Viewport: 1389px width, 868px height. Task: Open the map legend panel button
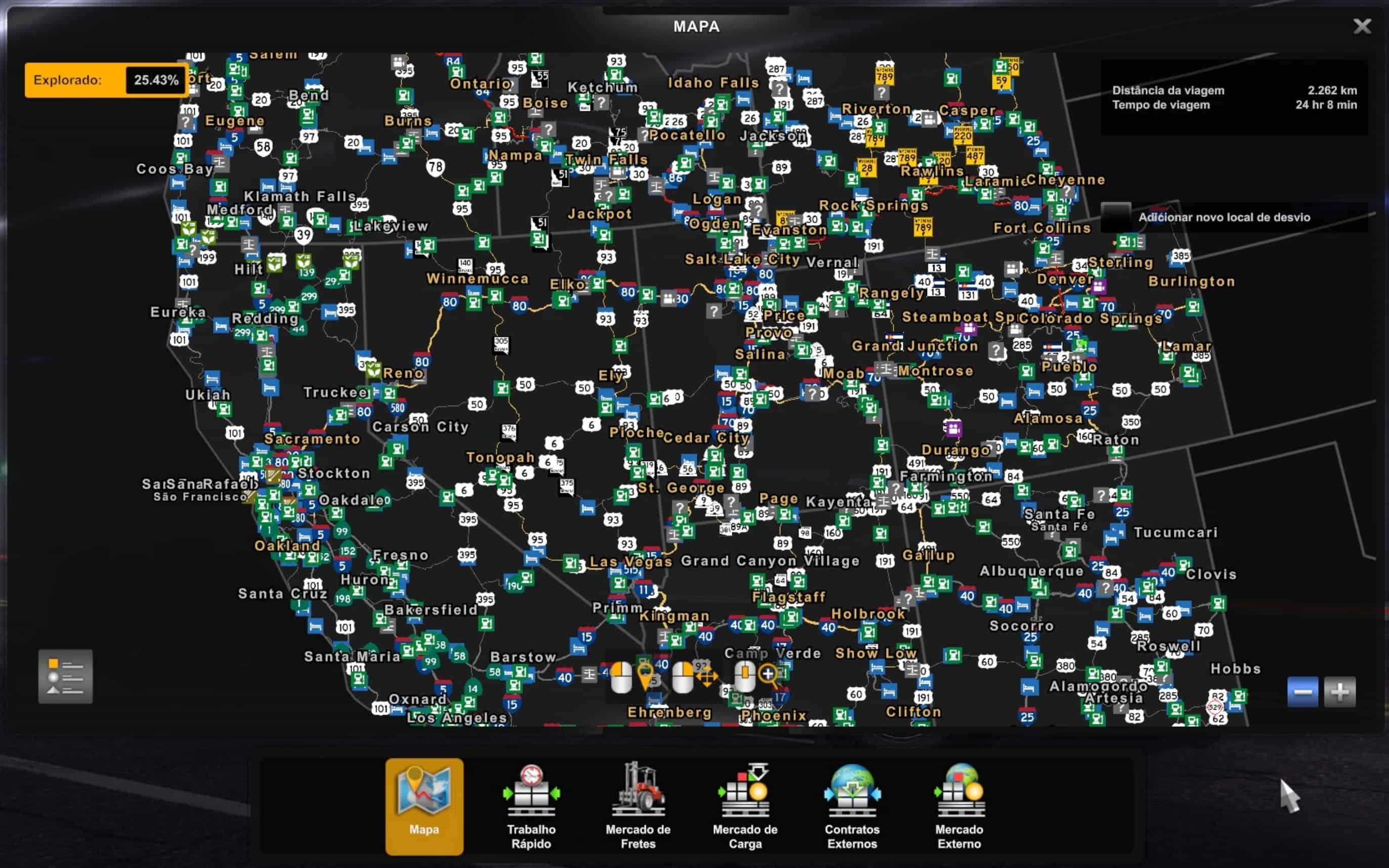(x=65, y=676)
